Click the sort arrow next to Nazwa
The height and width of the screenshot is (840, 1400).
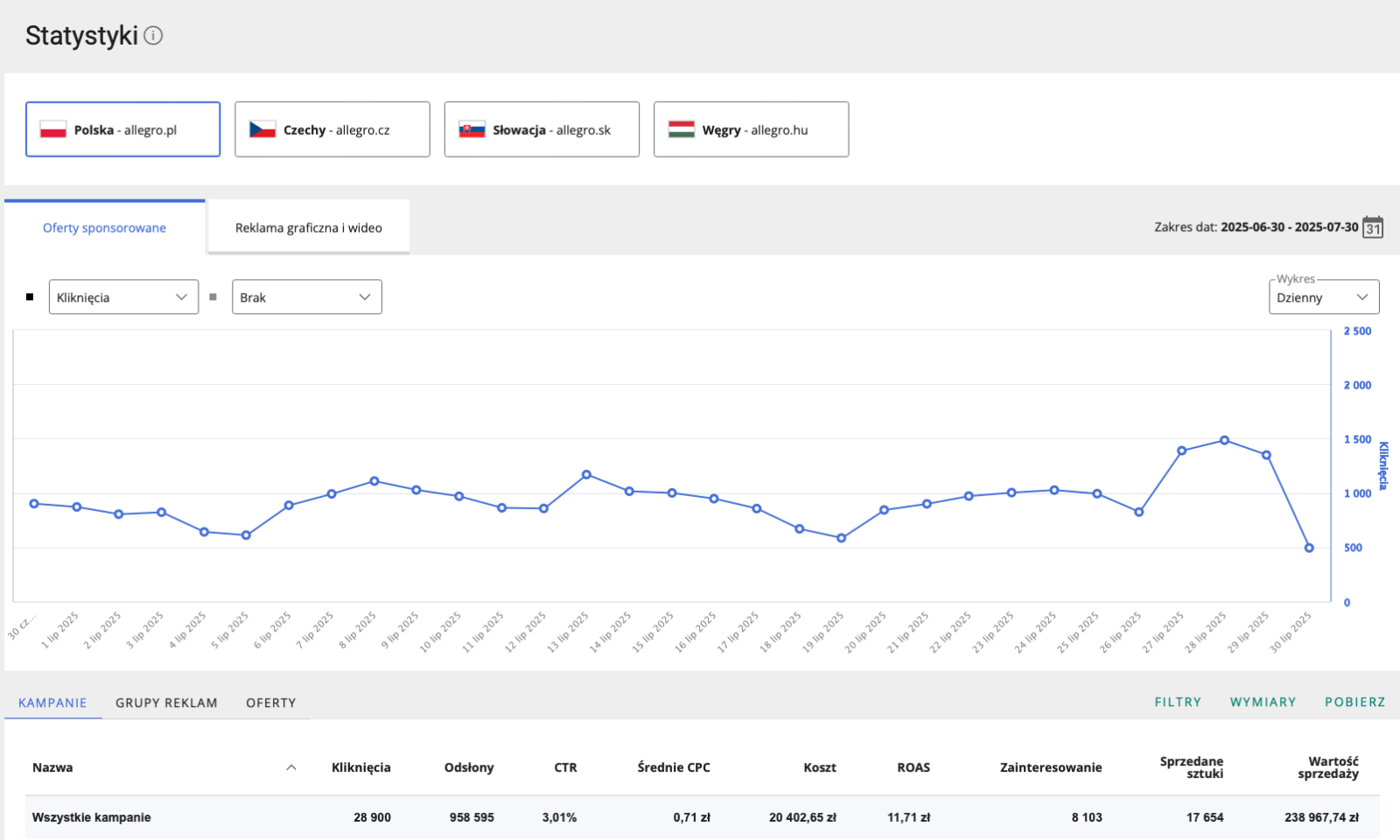point(291,767)
